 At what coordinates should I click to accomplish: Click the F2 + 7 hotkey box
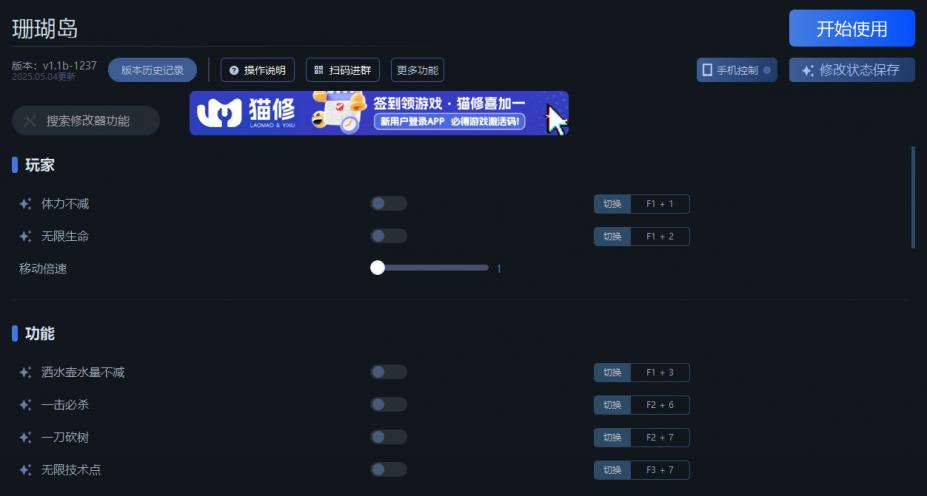tap(660, 437)
